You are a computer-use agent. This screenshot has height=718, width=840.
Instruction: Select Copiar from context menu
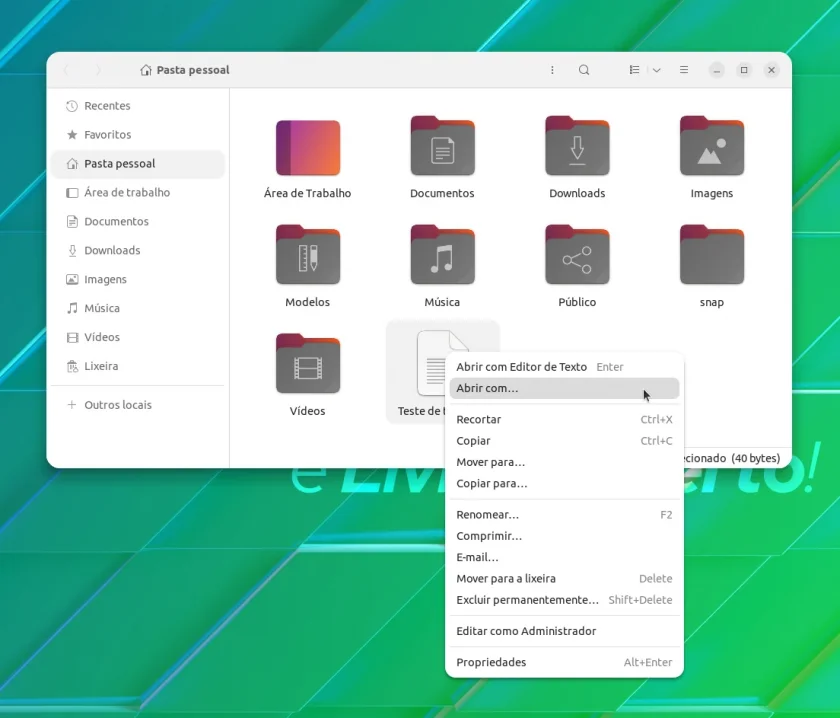564,441
